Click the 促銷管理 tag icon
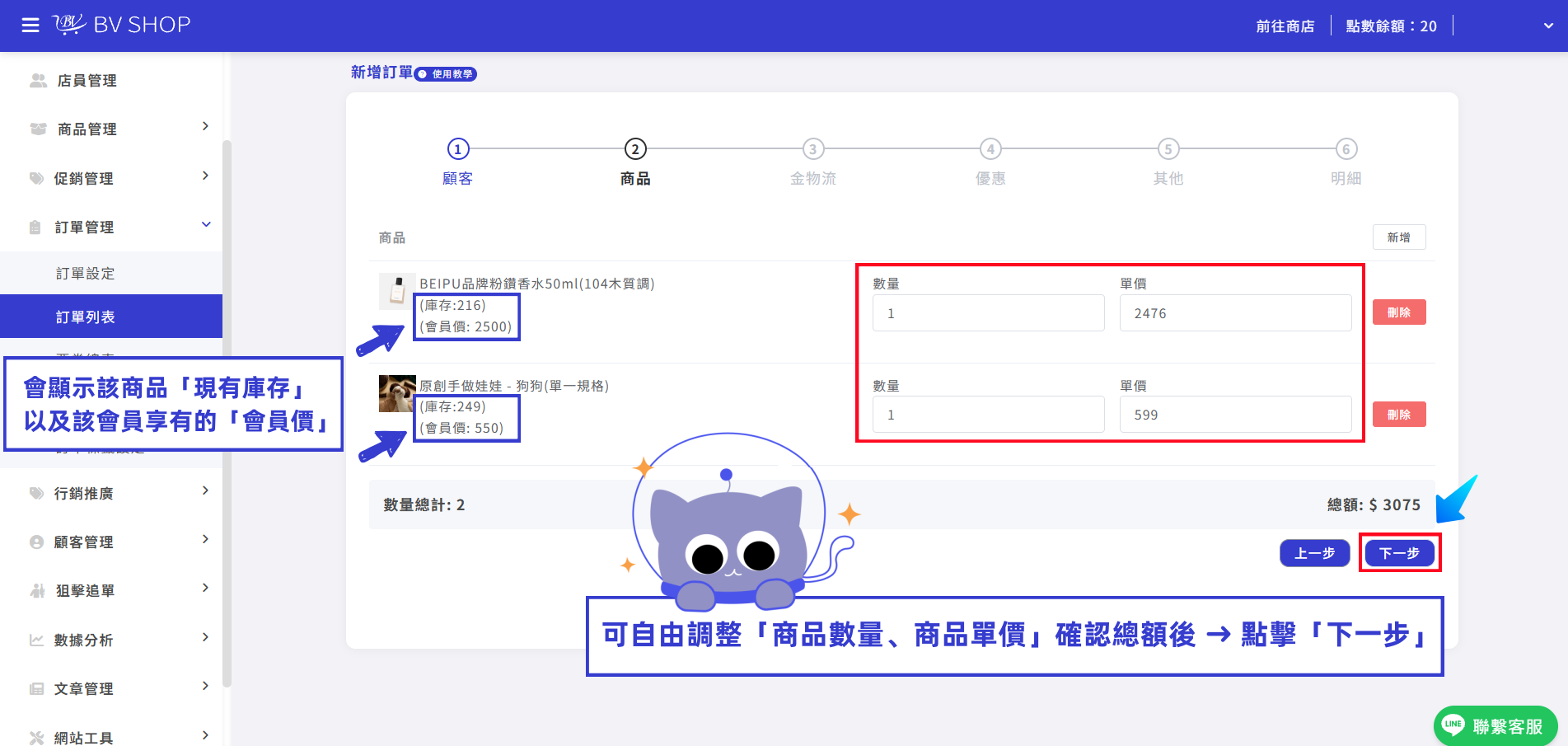This screenshot has width=1568, height=746. point(36,178)
